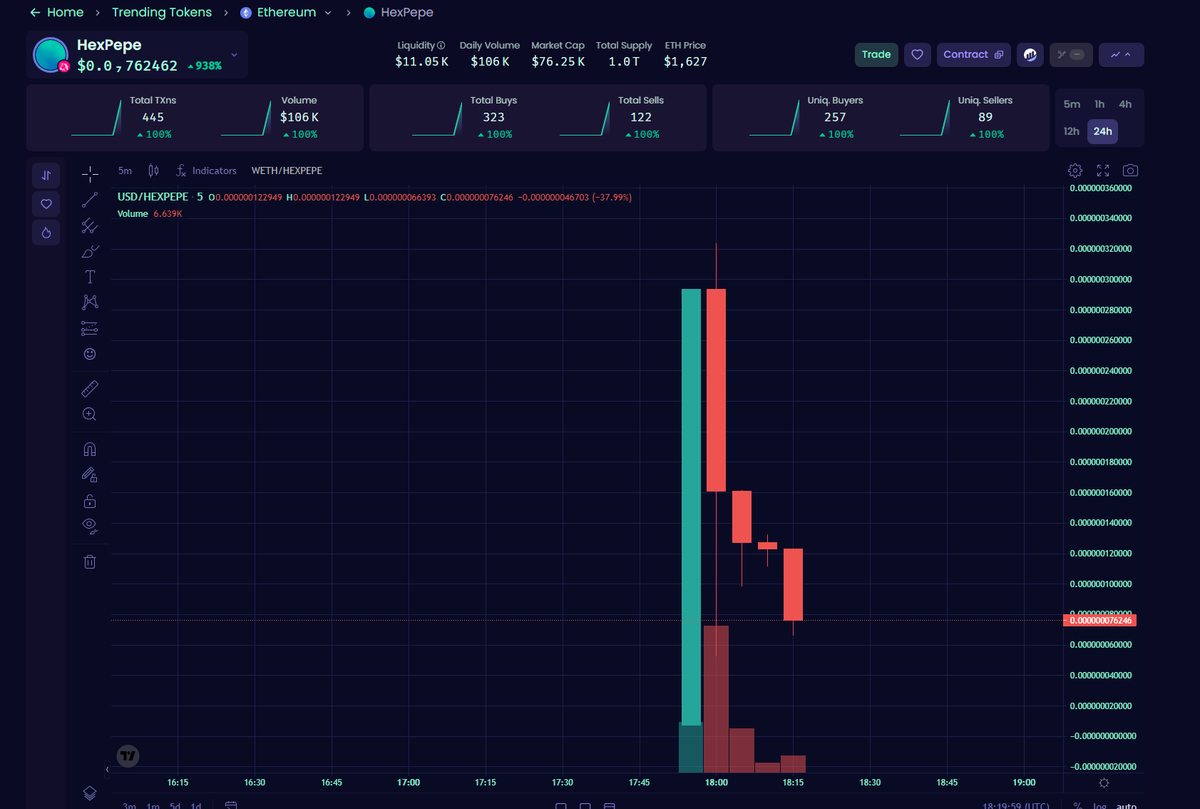
Task: Collapse the chart panel with line-chart chevron
Action: (1121, 55)
